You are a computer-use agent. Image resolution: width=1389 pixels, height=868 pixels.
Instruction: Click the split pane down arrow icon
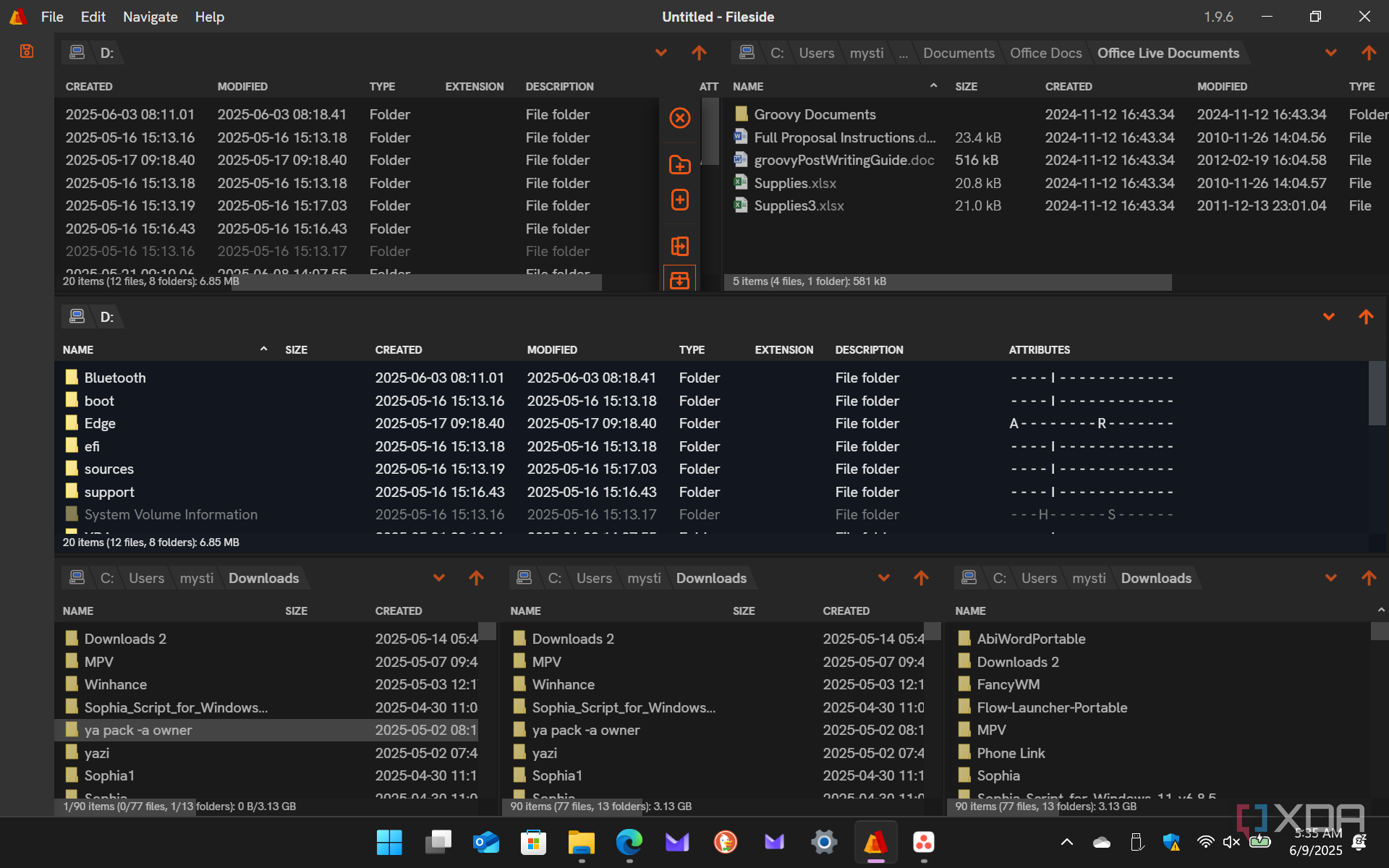coord(679,280)
